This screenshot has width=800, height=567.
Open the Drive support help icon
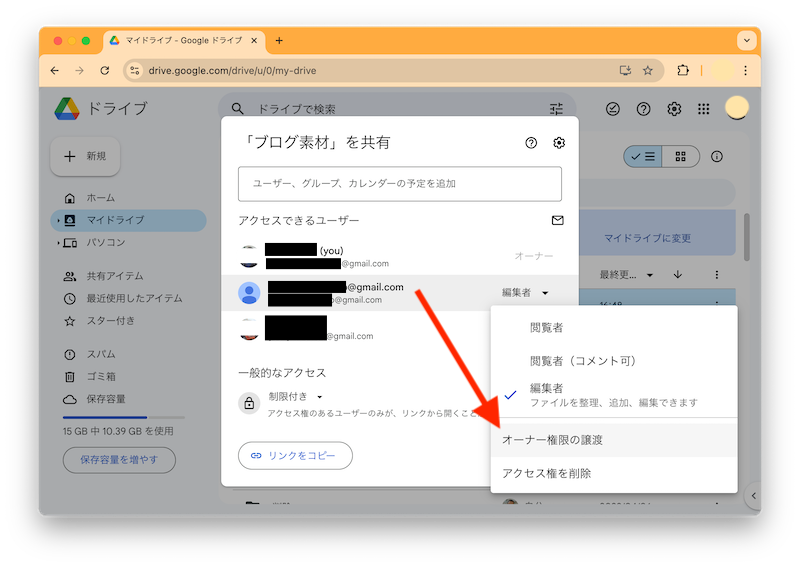[643, 108]
